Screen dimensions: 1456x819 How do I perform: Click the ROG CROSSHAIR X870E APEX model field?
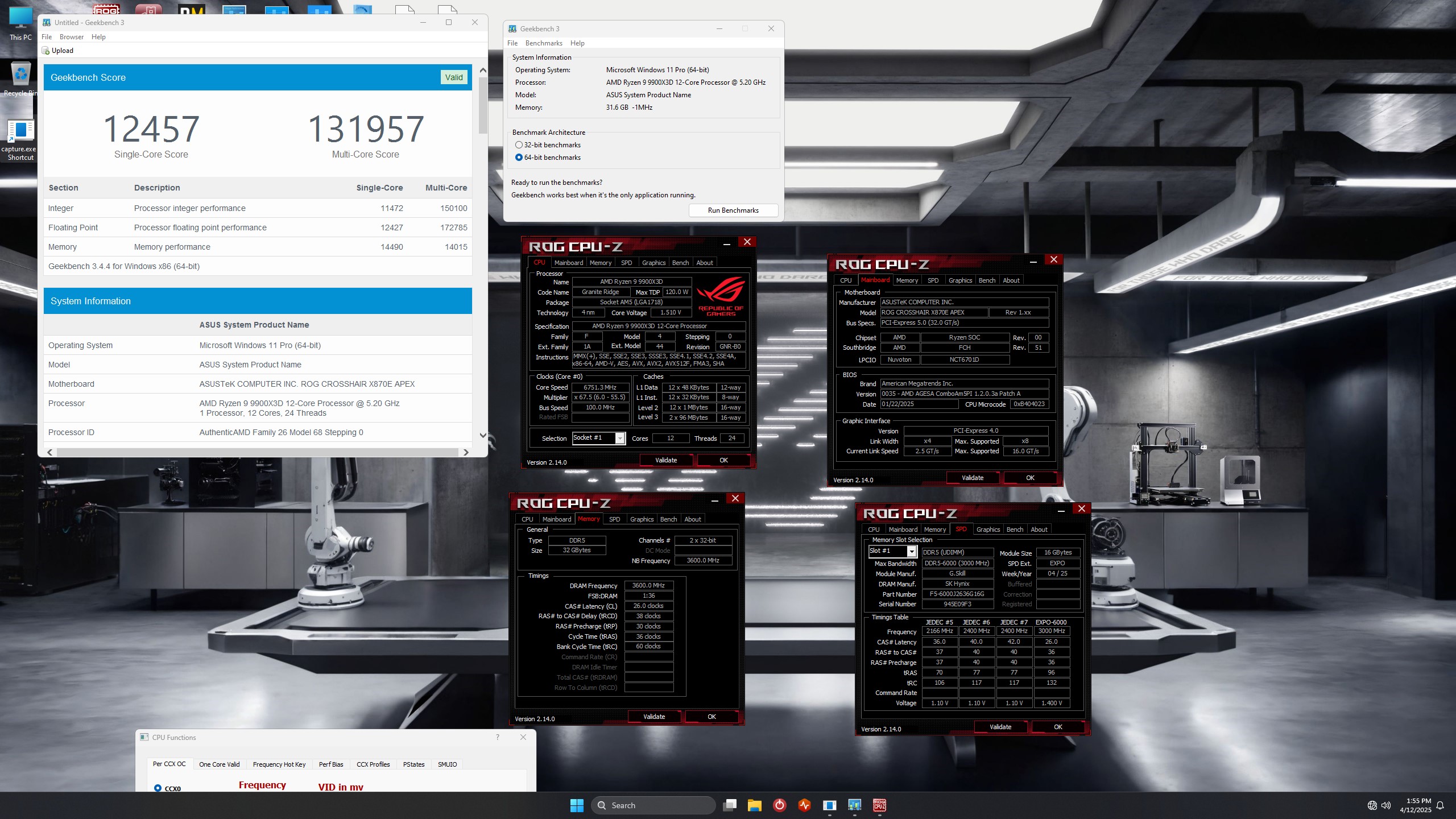(x=933, y=312)
